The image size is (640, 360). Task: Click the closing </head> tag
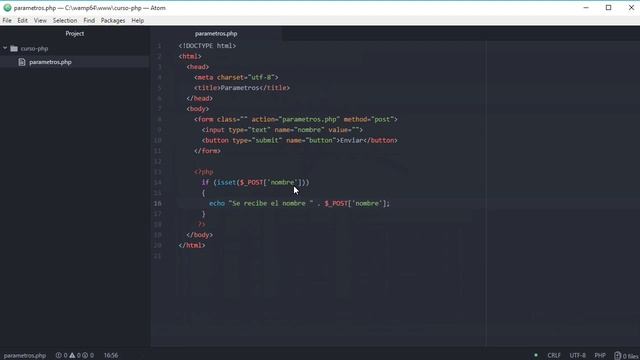[199, 98]
